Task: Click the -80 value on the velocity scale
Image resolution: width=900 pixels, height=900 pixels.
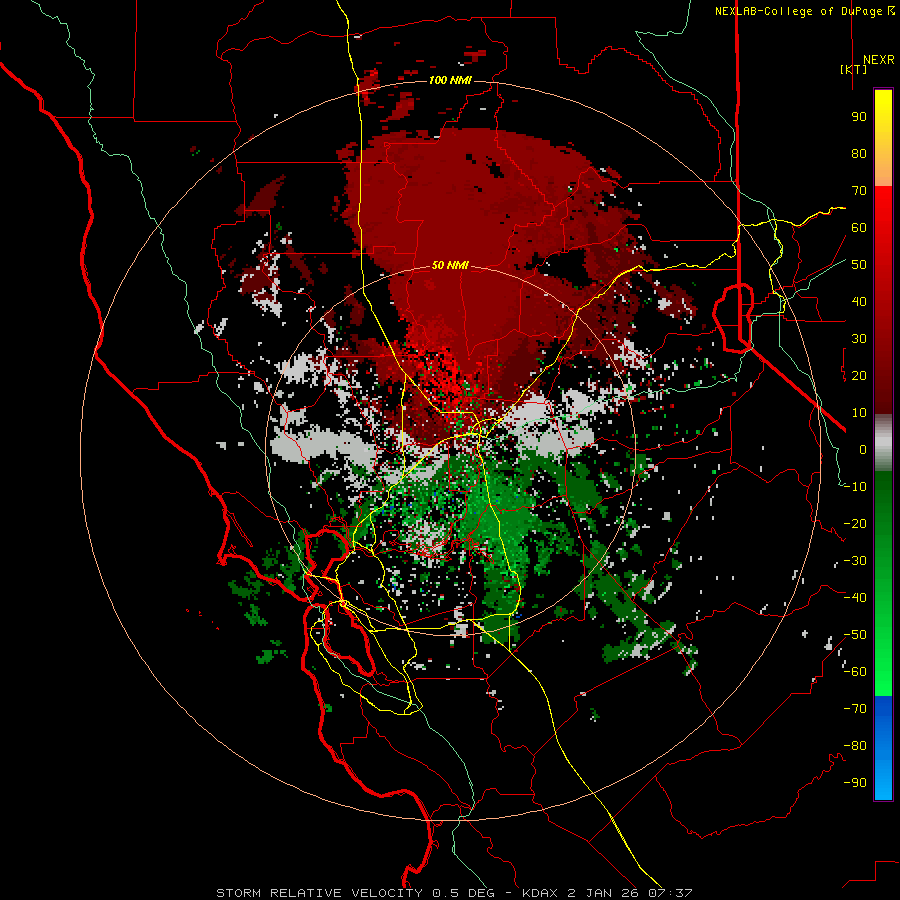Action: [855, 746]
